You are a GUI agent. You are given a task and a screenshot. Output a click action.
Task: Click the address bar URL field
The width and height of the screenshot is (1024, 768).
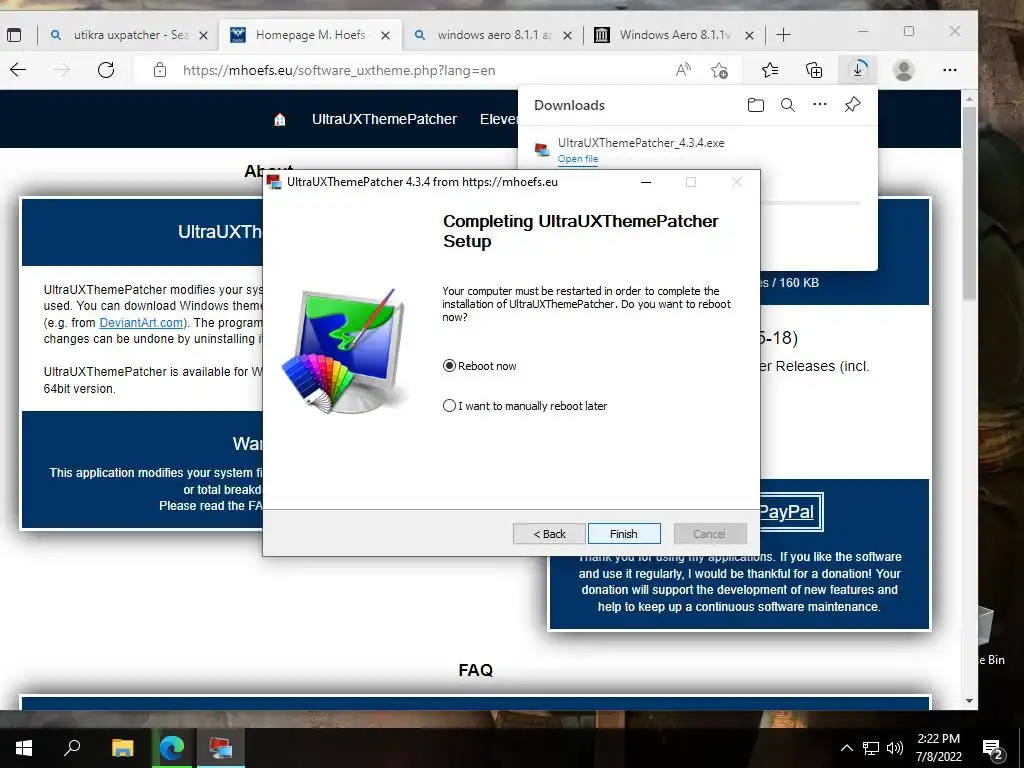[x=418, y=71]
